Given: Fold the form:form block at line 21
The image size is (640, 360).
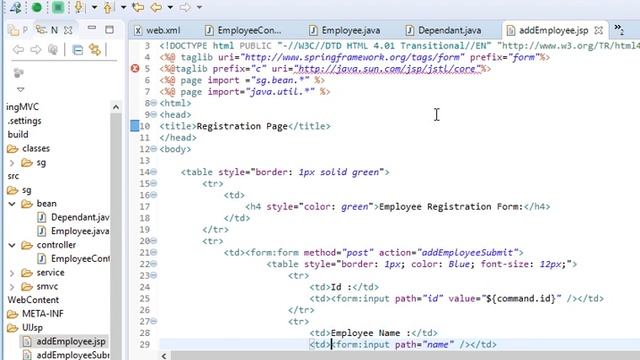Looking at the screenshot, I should (x=153, y=252).
